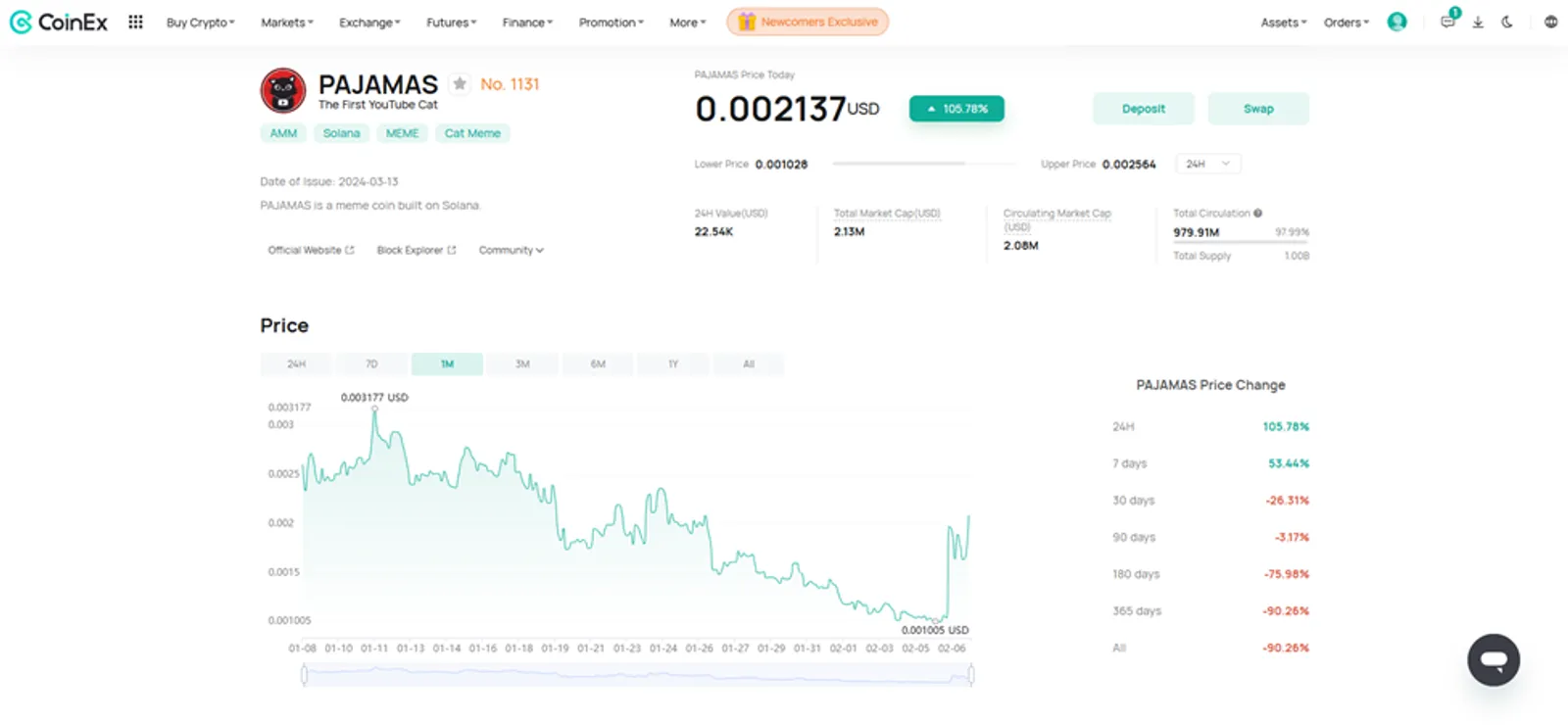Open the Orders dropdown
This screenshot has width=1568, height=725.
[x=1346, y=23]
